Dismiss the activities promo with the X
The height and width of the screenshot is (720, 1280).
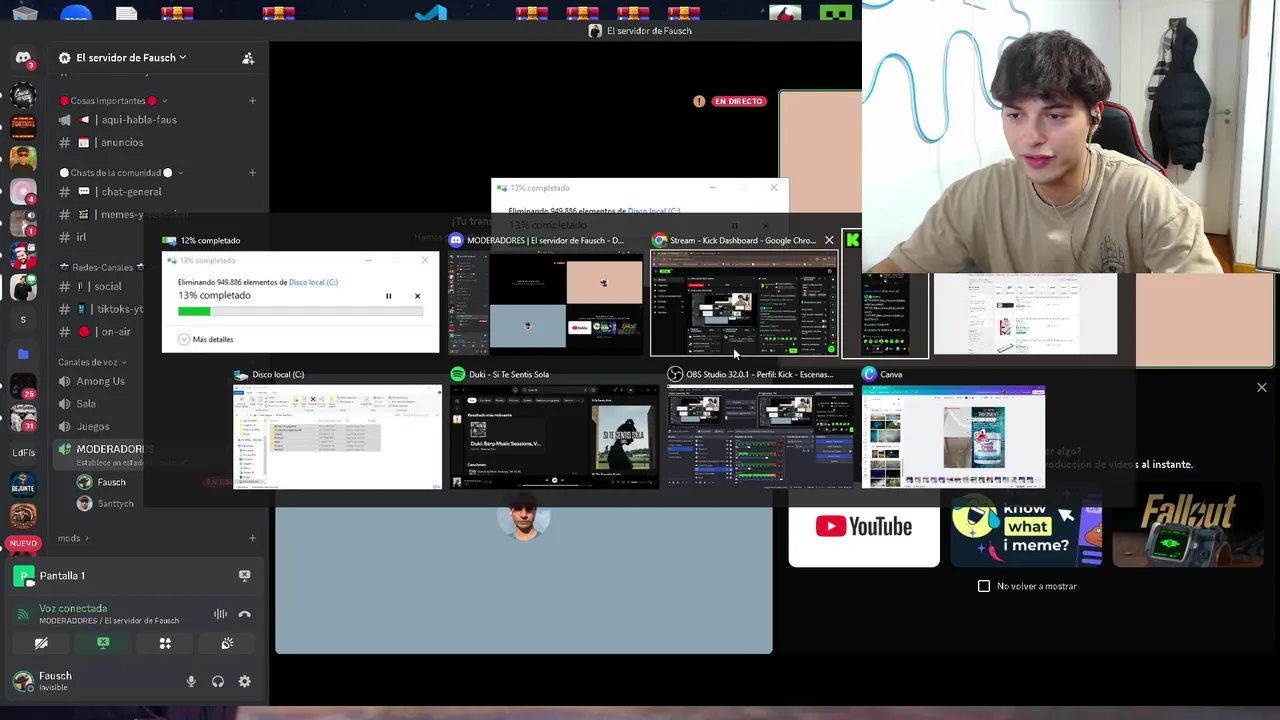1261,387
